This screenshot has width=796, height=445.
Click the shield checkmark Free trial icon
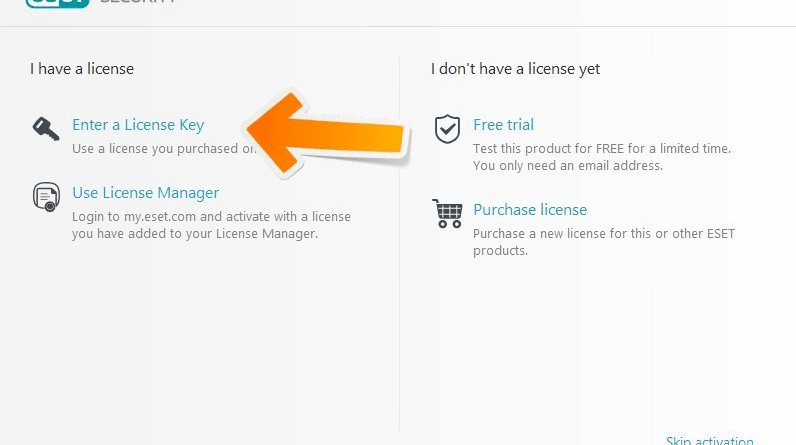click(x=447, y=128)
